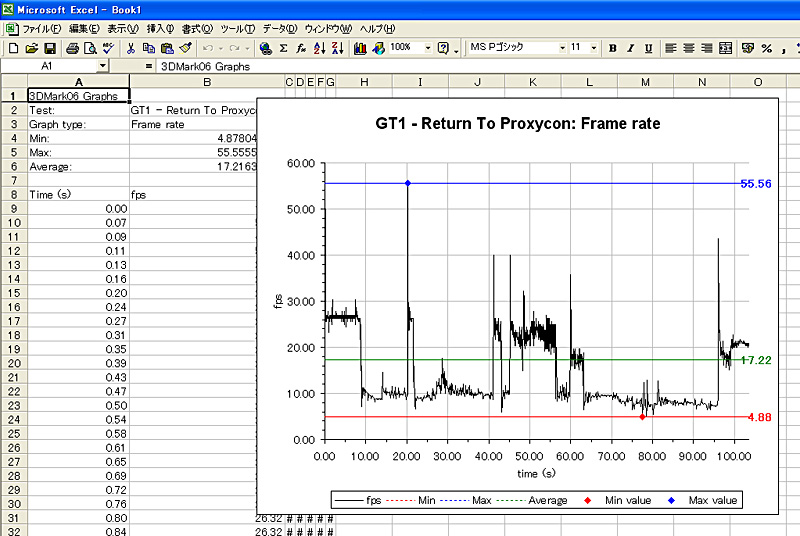Screen dimensions: 800x536
Task: Toggle Bold formatting
Action: click(613, 48)
